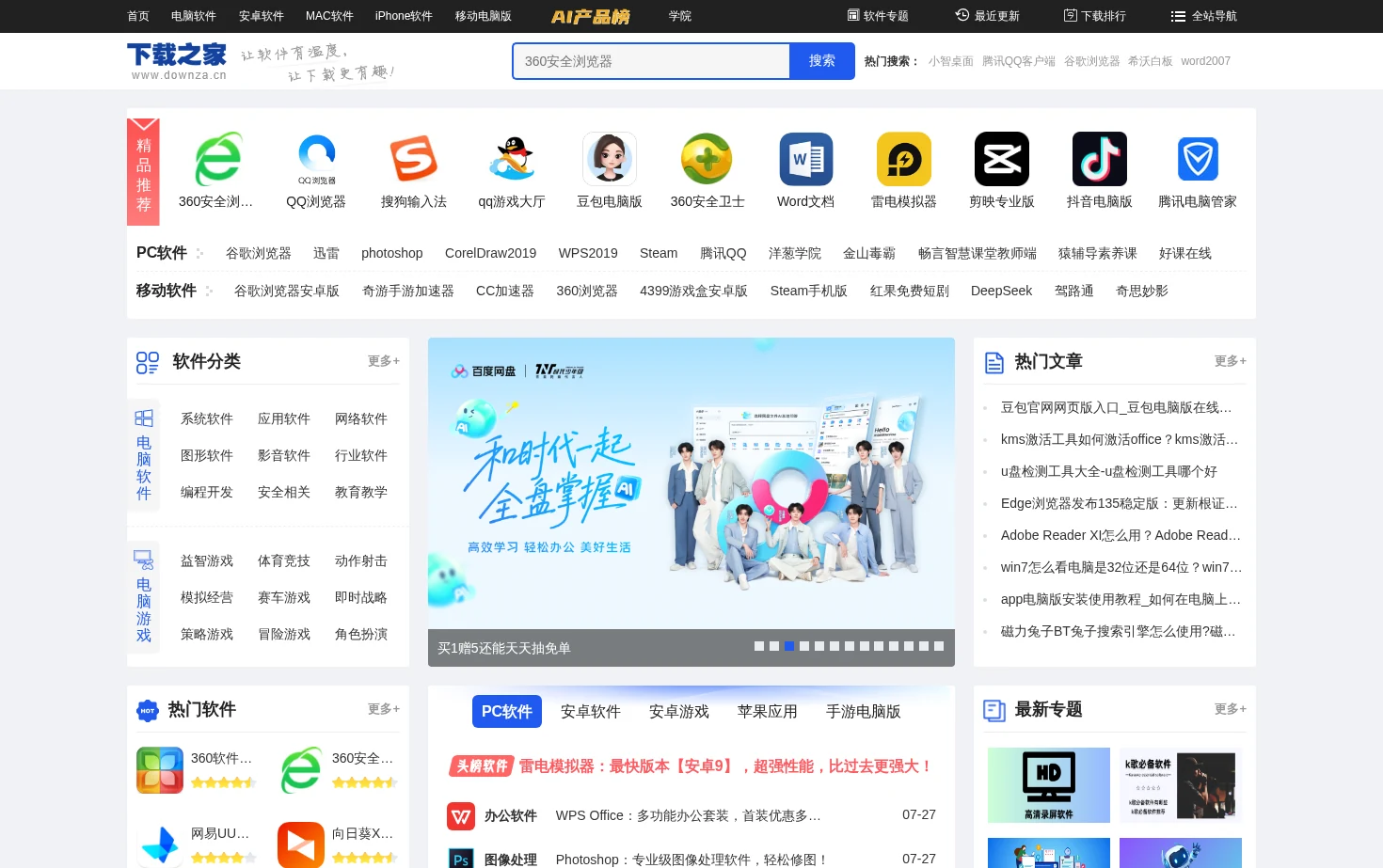This screenshot has height=868, width=1383.
Task: Click the 全站导航 list icon
Action: pyautogui.click(x=1178, y=16)
